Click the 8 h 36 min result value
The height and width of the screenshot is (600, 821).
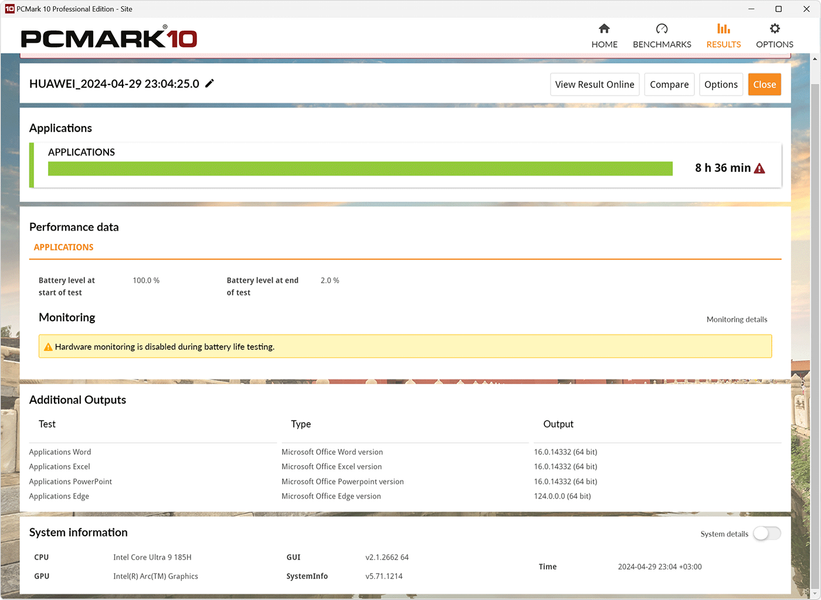coord(723,168)
